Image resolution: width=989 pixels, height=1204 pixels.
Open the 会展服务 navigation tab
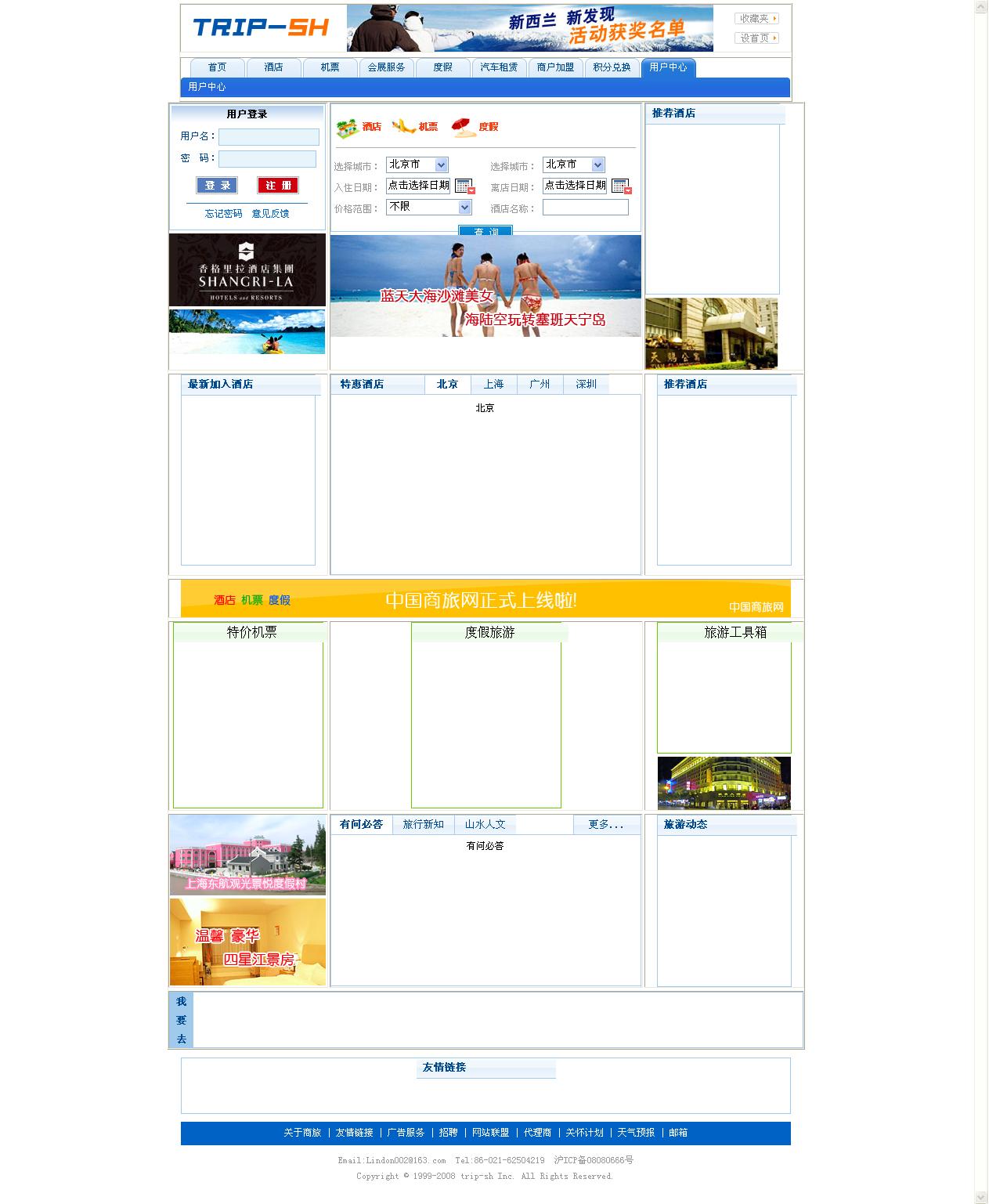click(x=387, y=67)
